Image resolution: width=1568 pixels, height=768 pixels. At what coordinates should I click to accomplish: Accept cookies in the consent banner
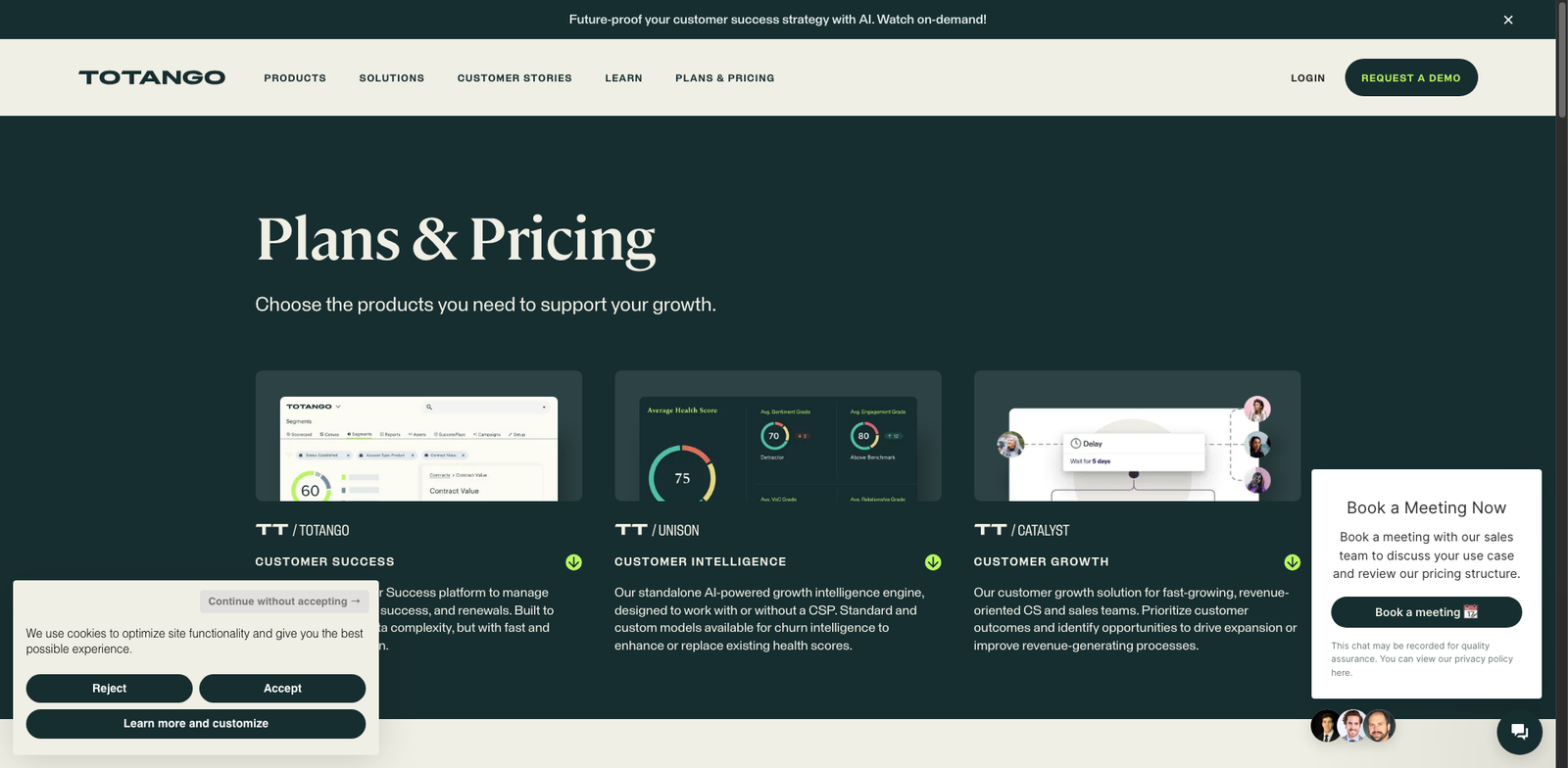tap(282, 689)
